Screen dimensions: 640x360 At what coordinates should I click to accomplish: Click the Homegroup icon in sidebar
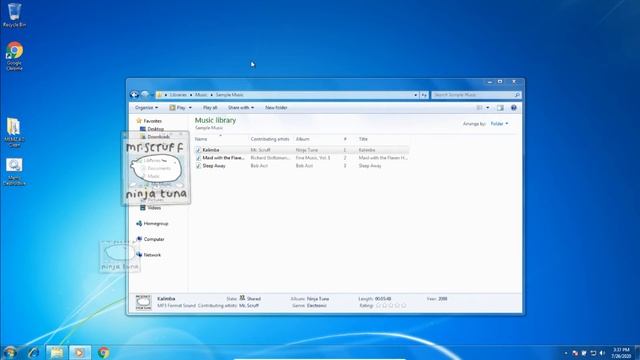(x=139, y=223)
